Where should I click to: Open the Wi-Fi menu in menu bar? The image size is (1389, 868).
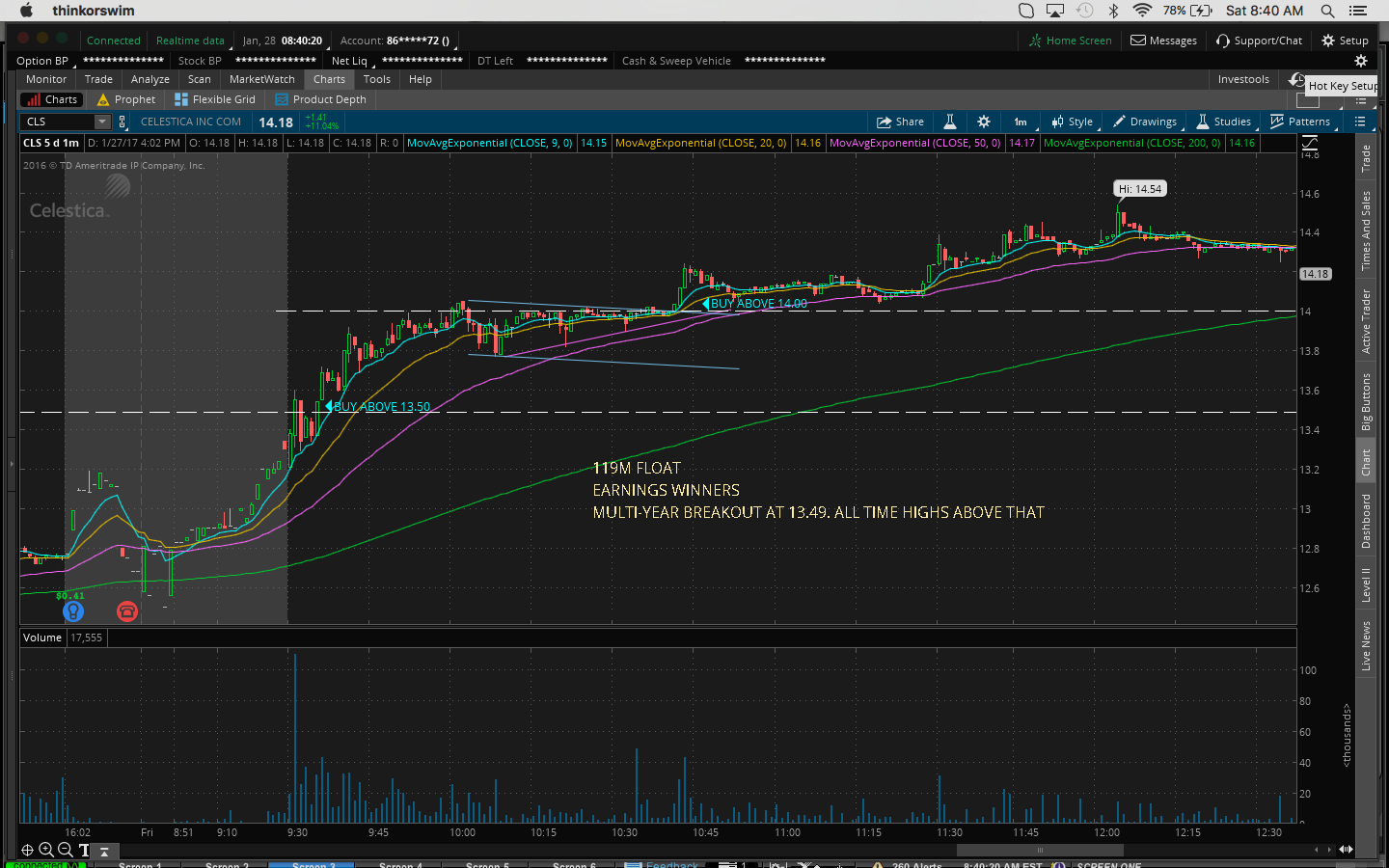pos(1142,11)
